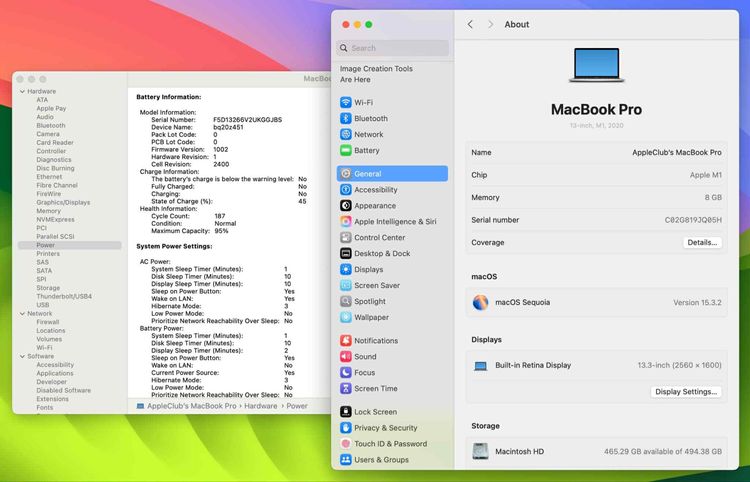
Task: Click the macOS Sequoia logo icon
Action: (x=480, y=302)
